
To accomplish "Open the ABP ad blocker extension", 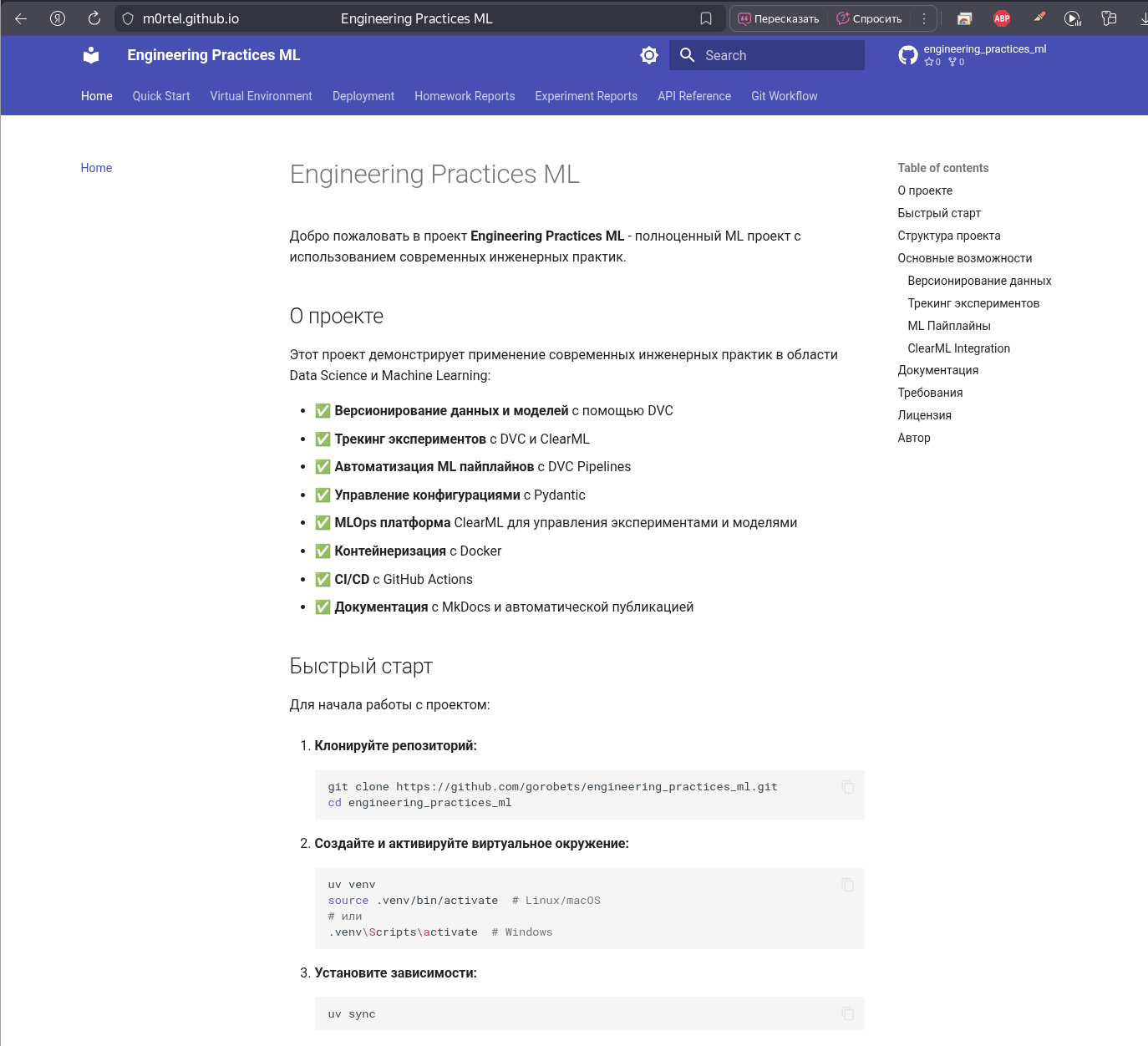I will click(x=1002, y=18).
